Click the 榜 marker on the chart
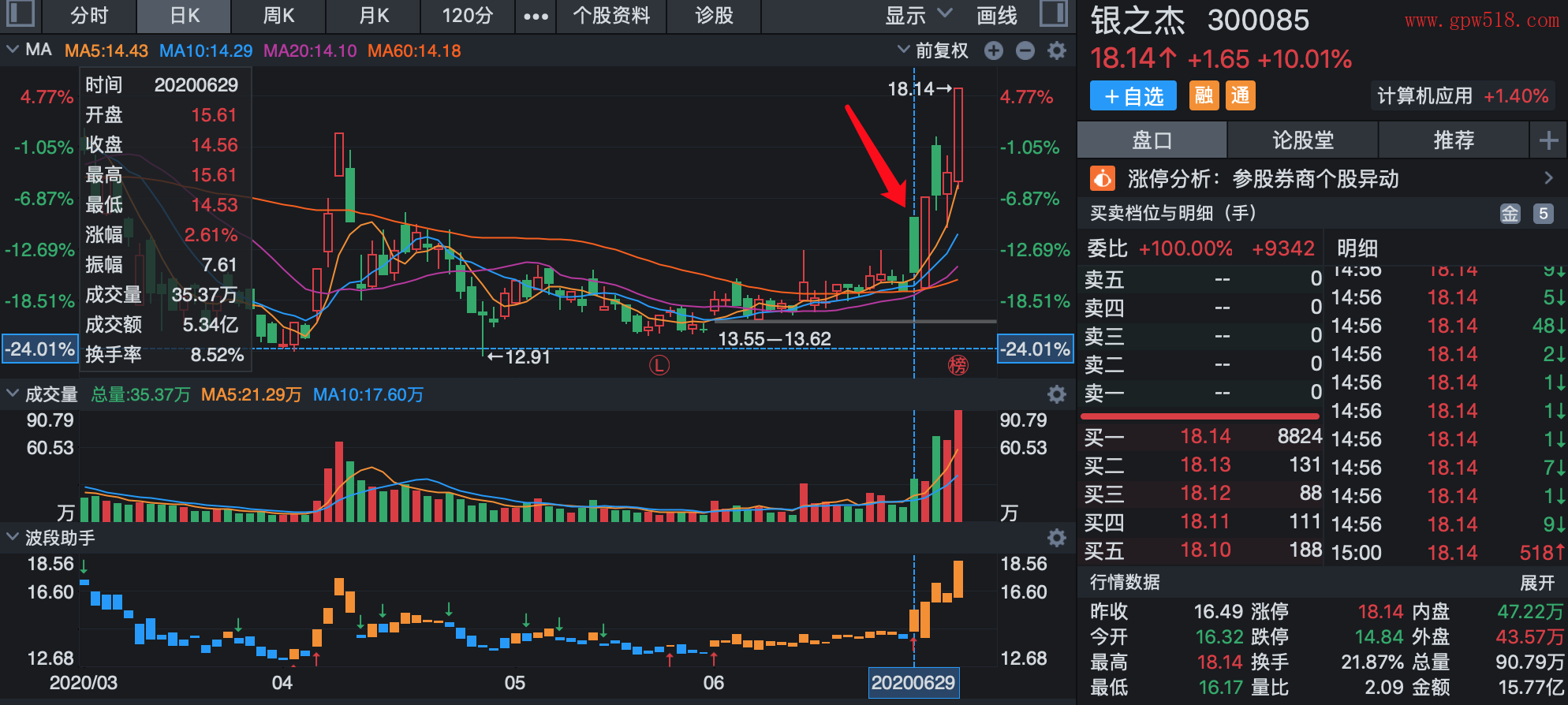1568x705 pixels. (958, 365)
